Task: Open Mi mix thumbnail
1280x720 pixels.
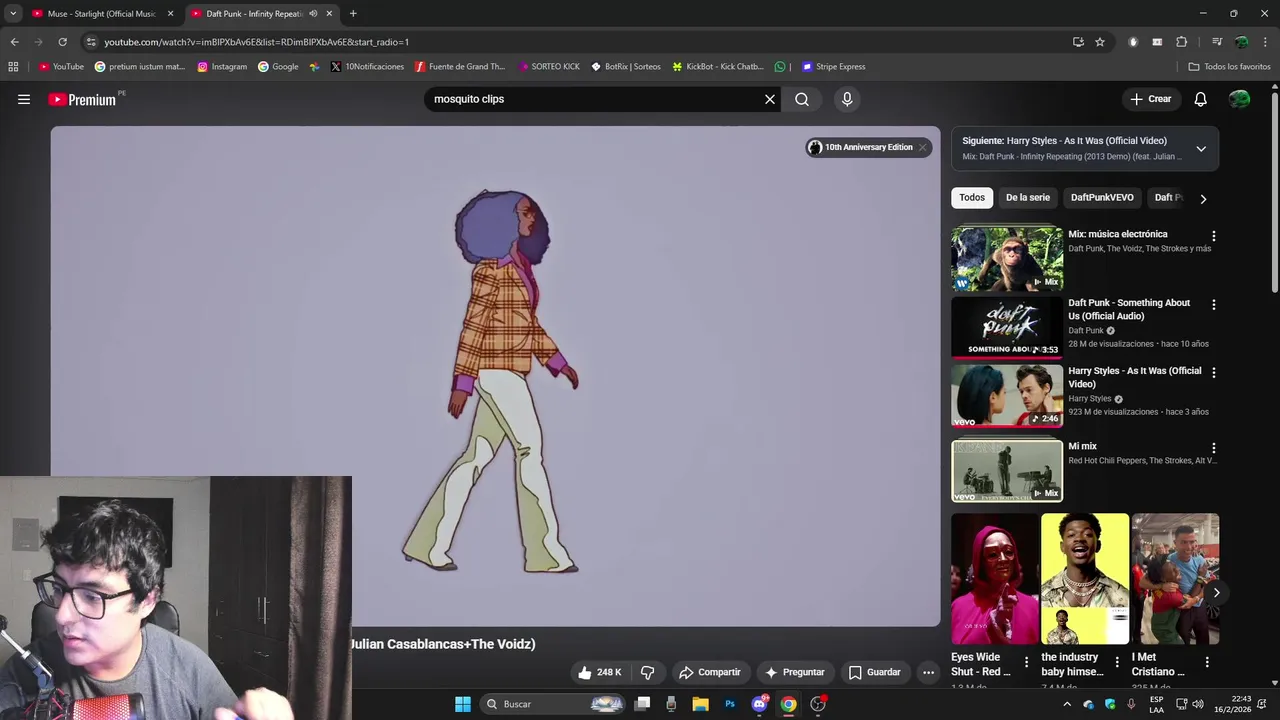Action: 1007,470
